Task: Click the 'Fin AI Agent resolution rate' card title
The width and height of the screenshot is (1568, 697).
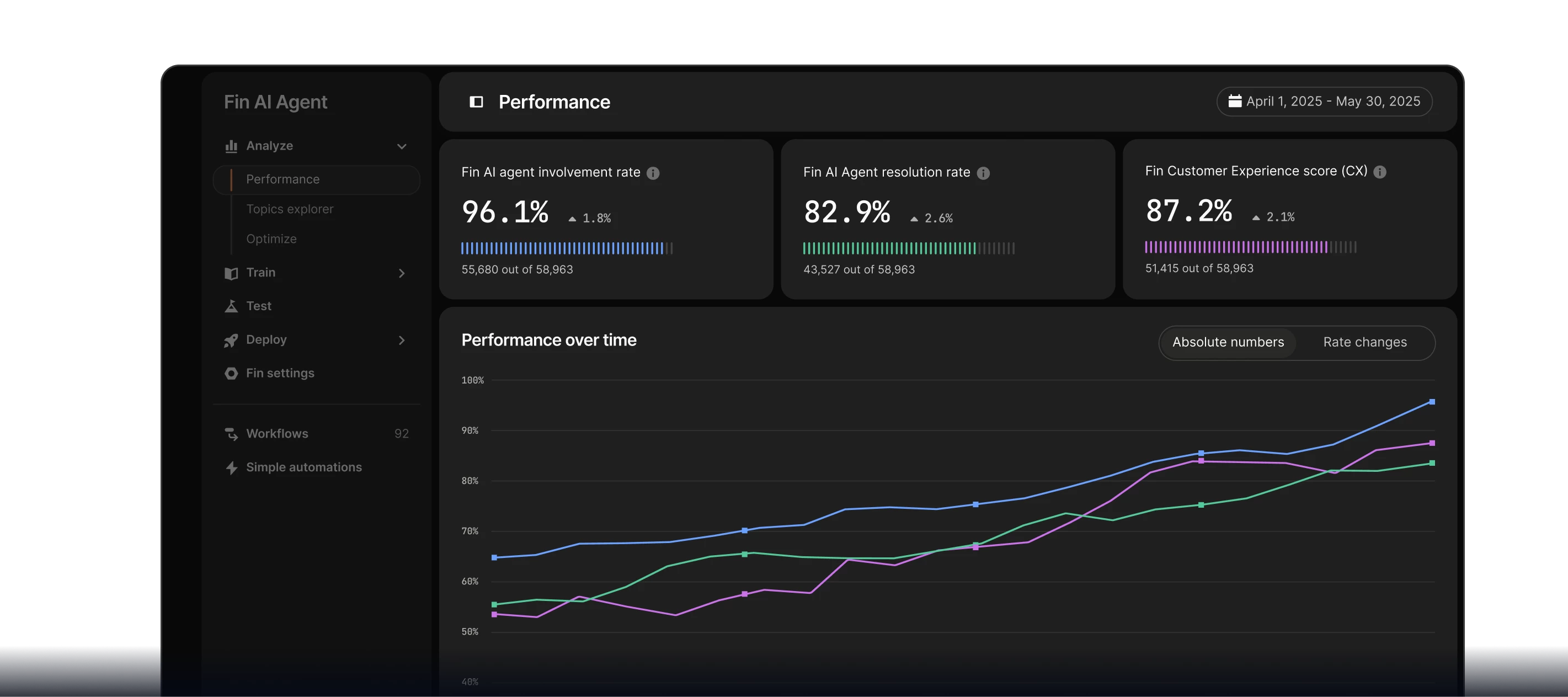Action: pos(886,172)
